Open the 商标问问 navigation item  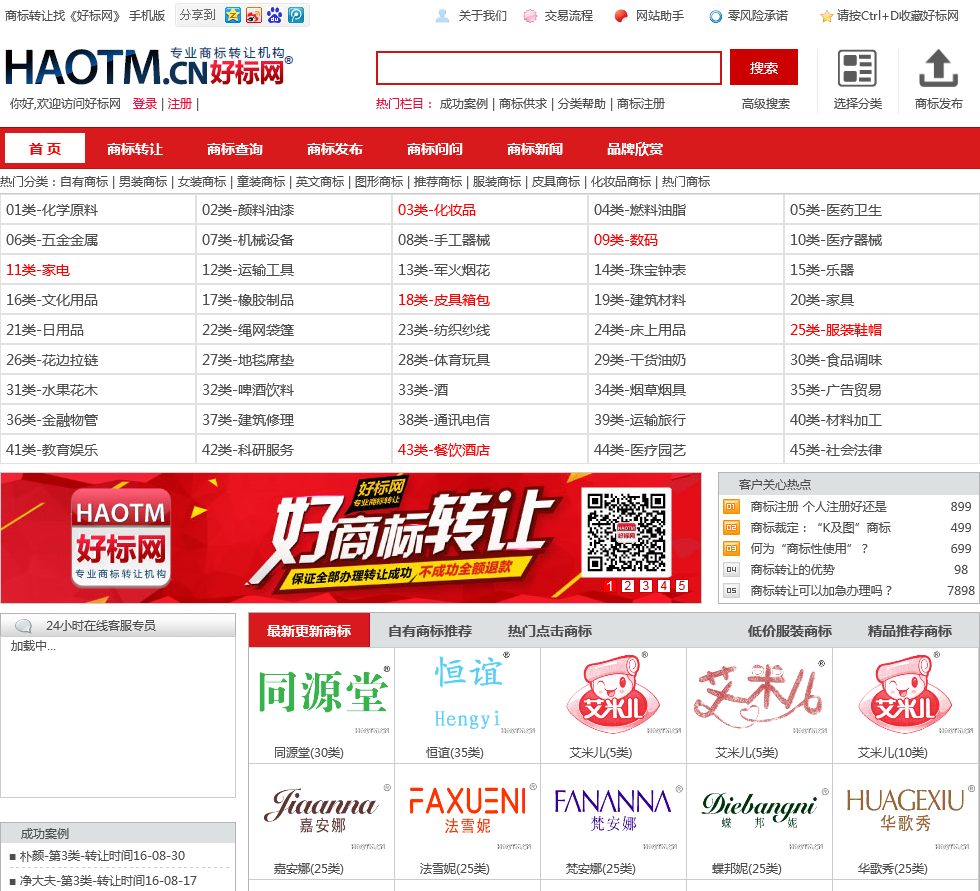coord(435,149)
